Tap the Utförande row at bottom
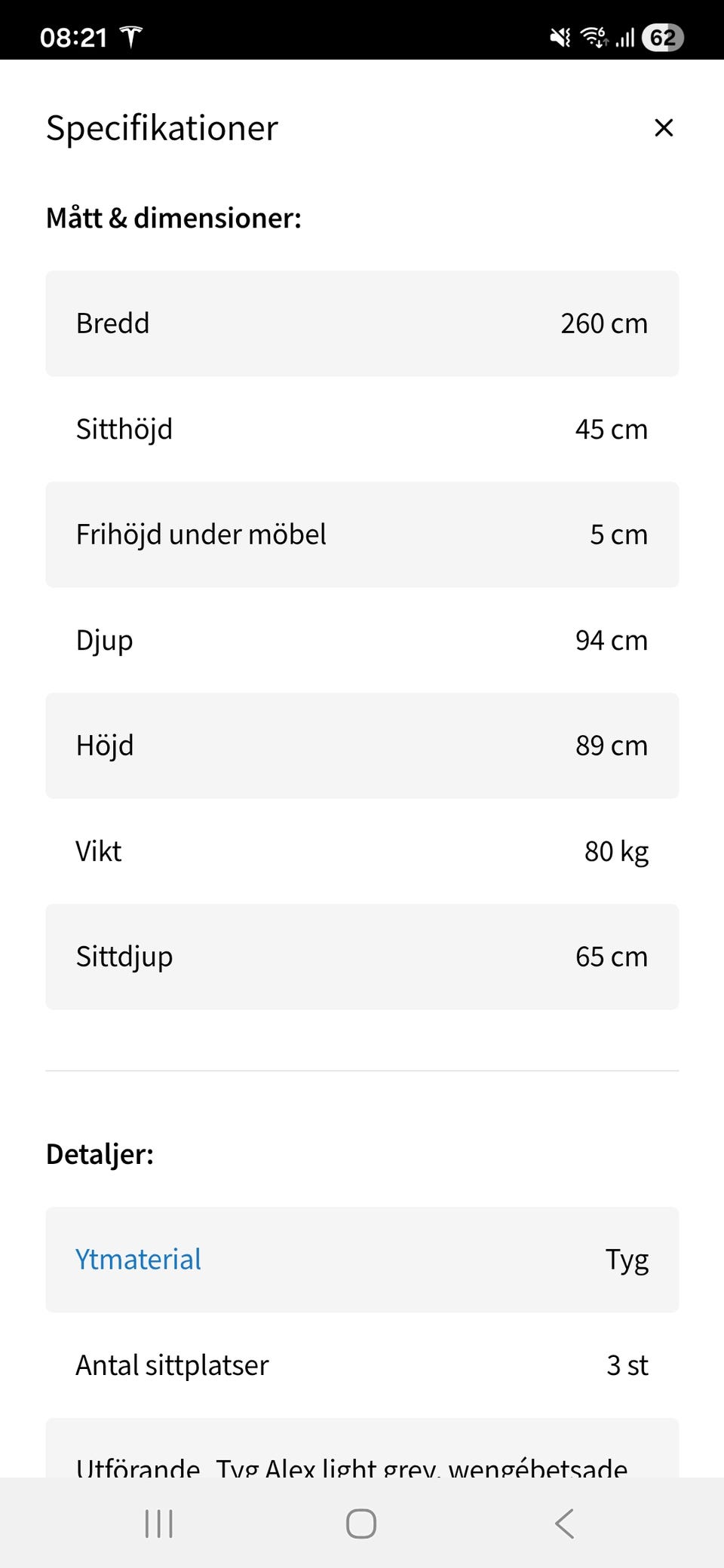The image size is (724, 1568). [362, 1459]
